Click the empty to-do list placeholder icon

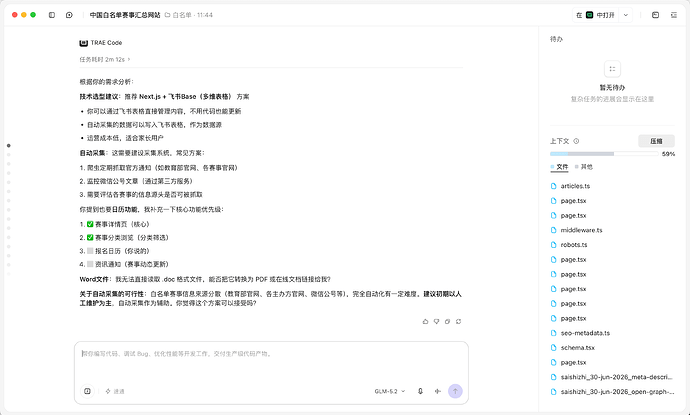point(612,69)
